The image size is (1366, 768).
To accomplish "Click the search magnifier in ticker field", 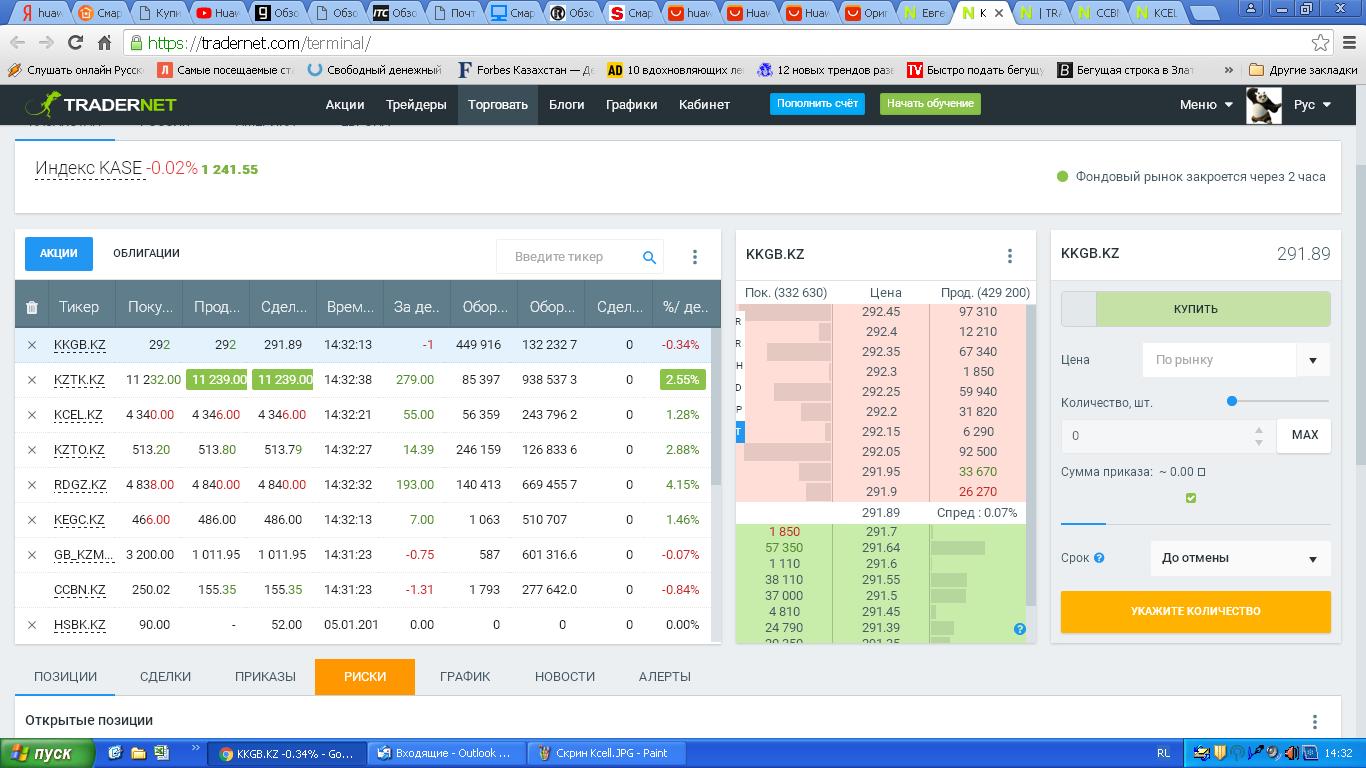I will coord(649,257).
